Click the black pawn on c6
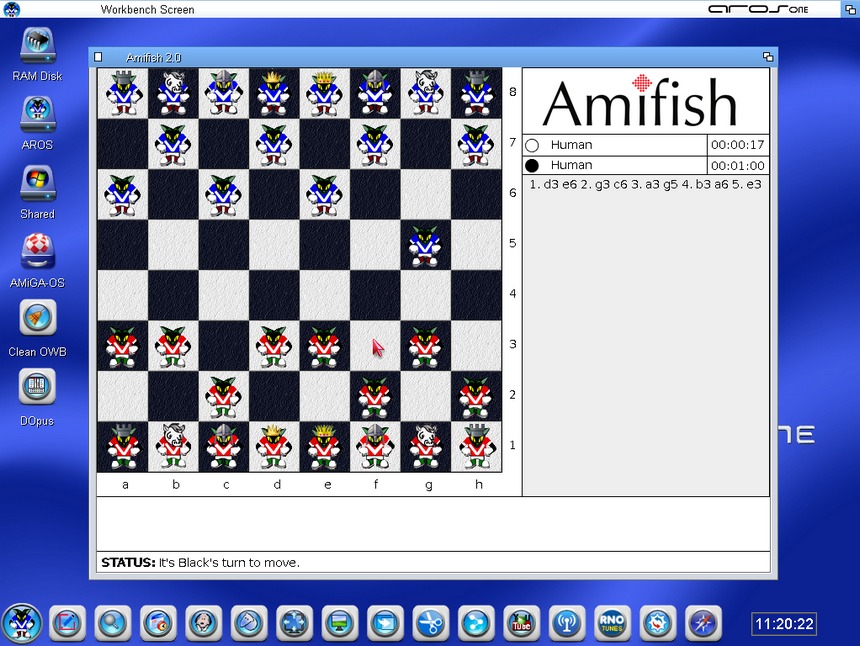This screenshot has height=646, width=860. 224,195
